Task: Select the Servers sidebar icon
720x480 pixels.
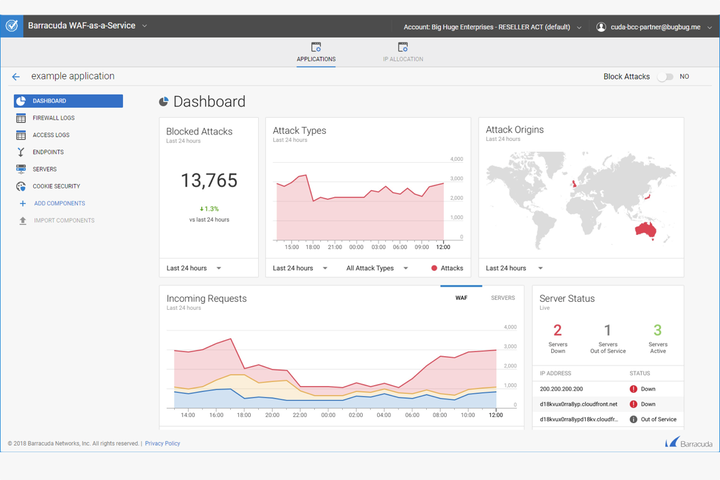Action: (22, 169)
